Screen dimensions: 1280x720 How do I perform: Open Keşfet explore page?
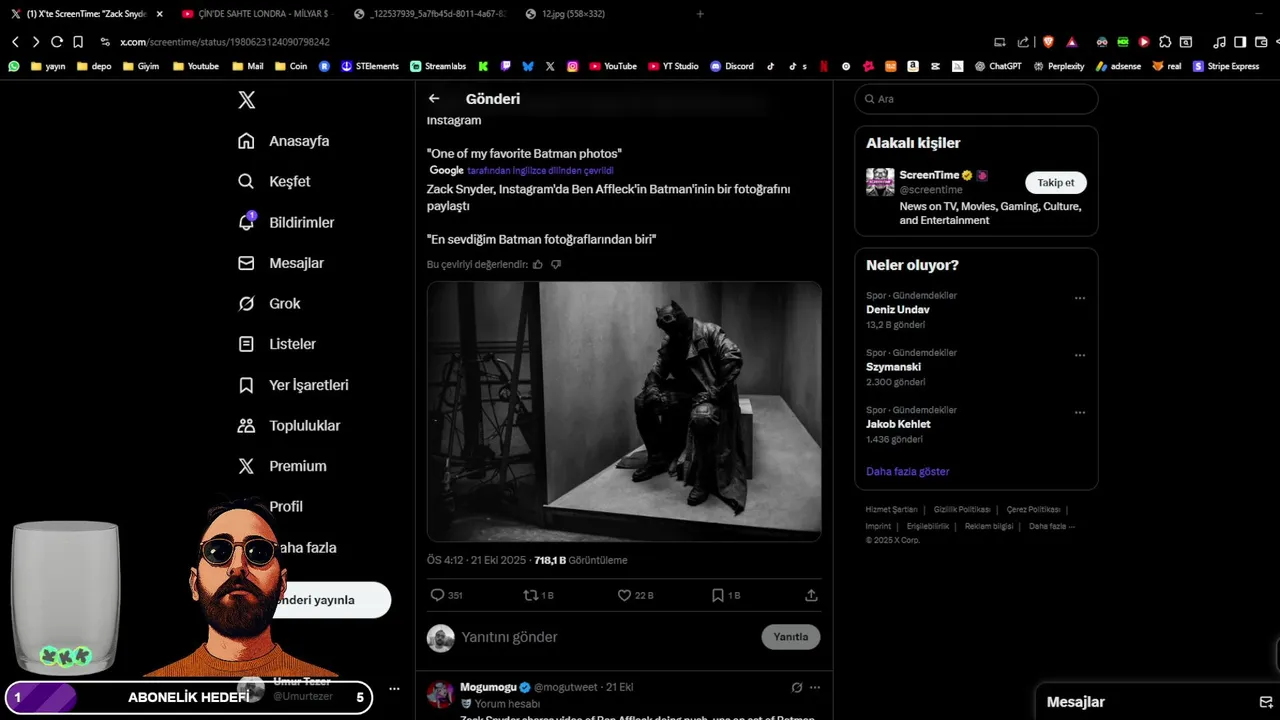[x=274, y=181]
